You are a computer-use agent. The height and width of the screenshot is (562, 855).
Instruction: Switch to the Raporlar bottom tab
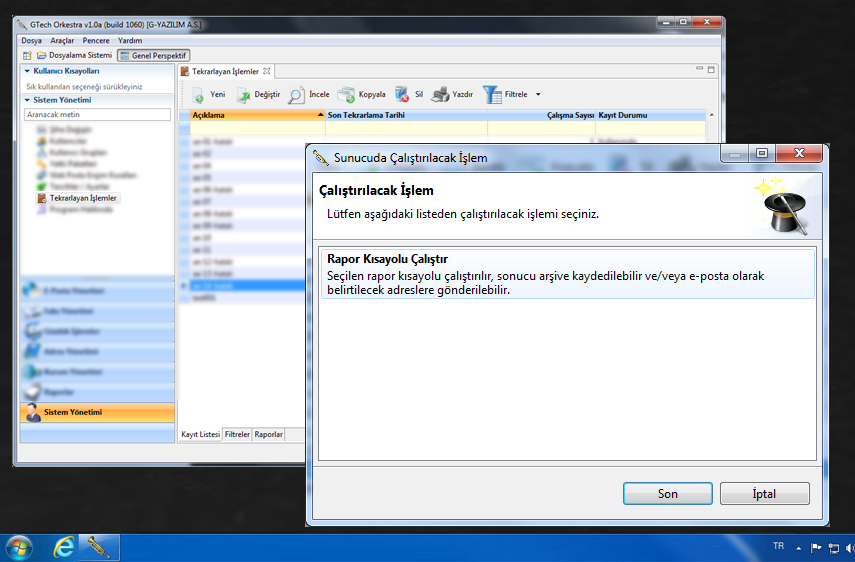(x=268, y=435)
